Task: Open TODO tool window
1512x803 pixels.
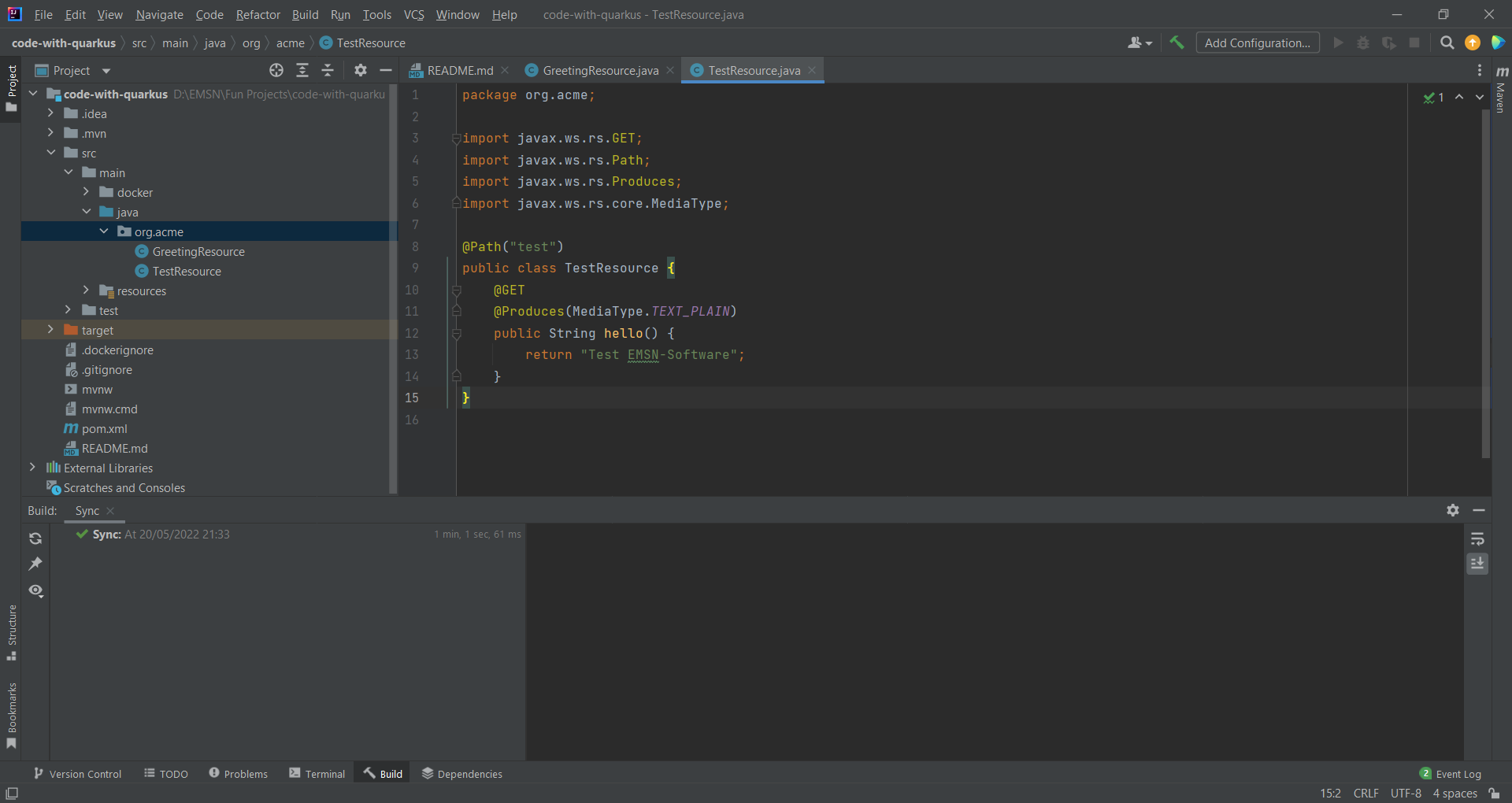Action: [x=166, y=774]
